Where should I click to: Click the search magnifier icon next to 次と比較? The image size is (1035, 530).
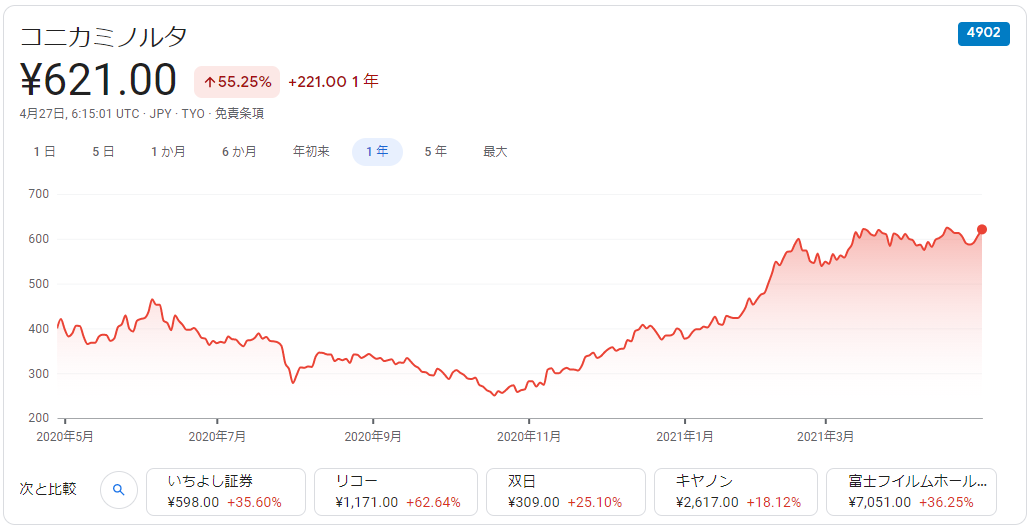click(x=119, y=490)
